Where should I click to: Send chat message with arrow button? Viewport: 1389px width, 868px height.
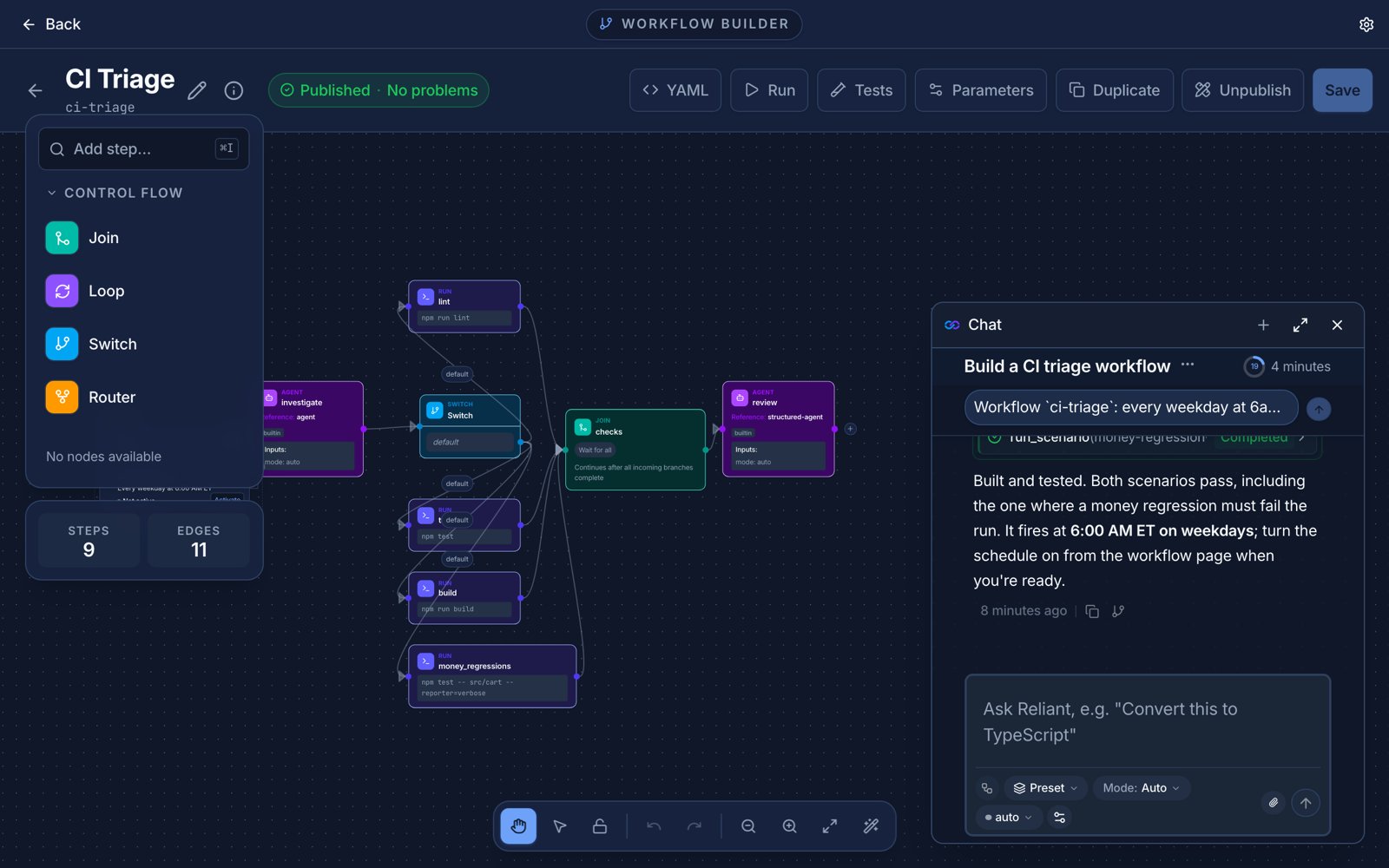tap(1306, 803)
